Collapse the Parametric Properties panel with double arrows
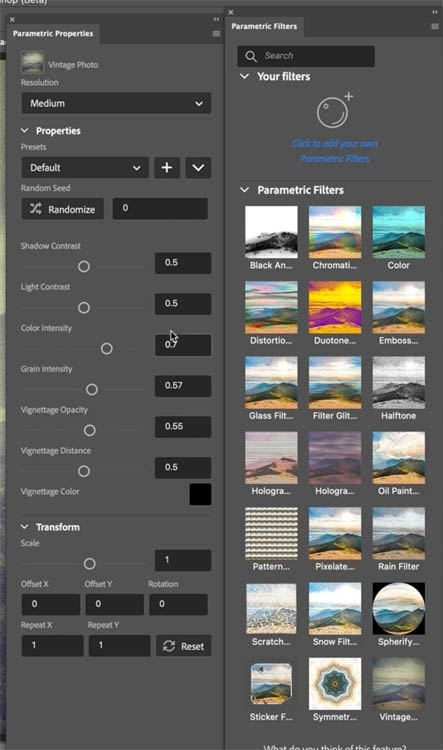 216,19
